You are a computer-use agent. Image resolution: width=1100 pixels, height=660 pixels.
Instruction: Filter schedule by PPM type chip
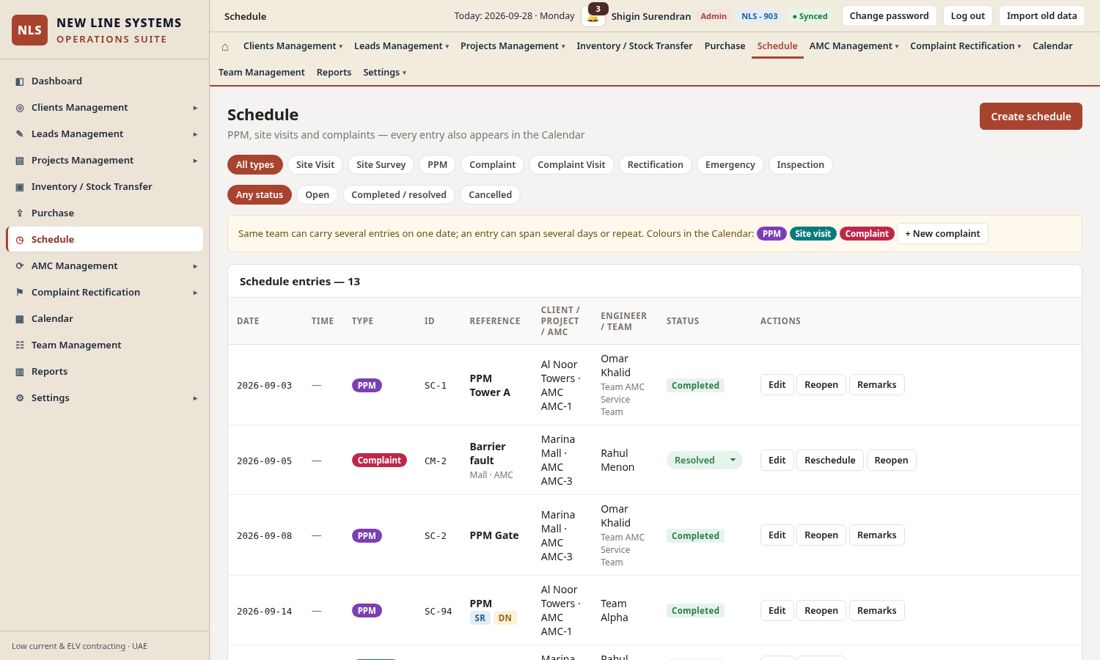click(437, 165)
